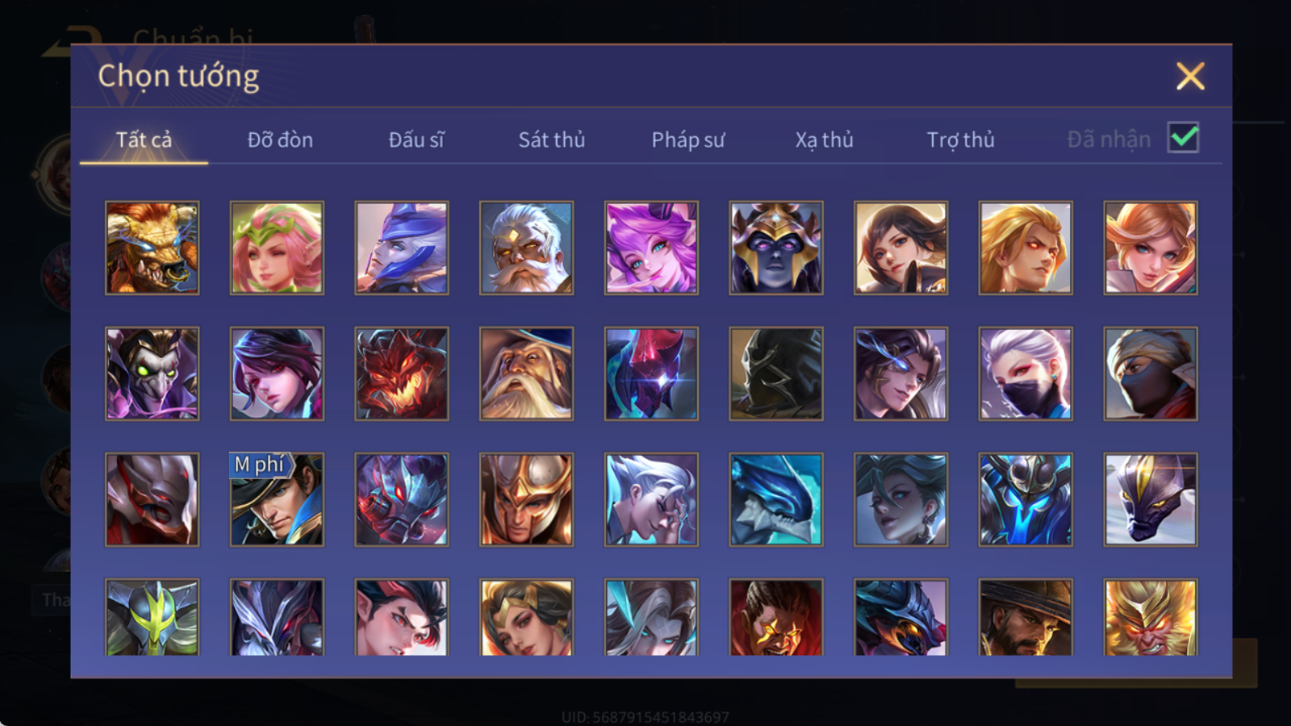This screenshot has width=1291, height=726.
Task: Choose the purple-haired girl hero portrait
Action: (651, 248)
